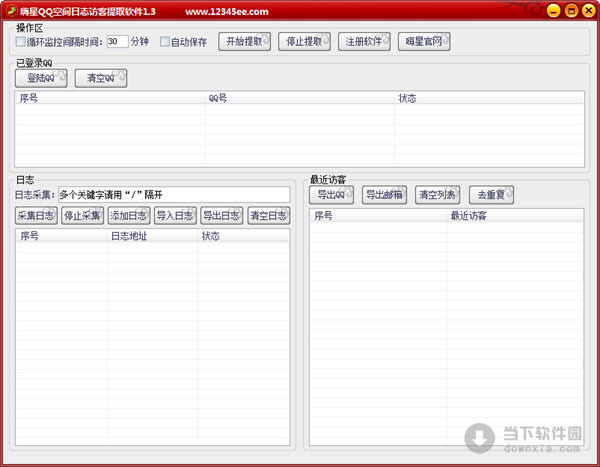Click the 导出日志 button
The height and width of the screenshot is (467, 600).
[x=222, y=216]
